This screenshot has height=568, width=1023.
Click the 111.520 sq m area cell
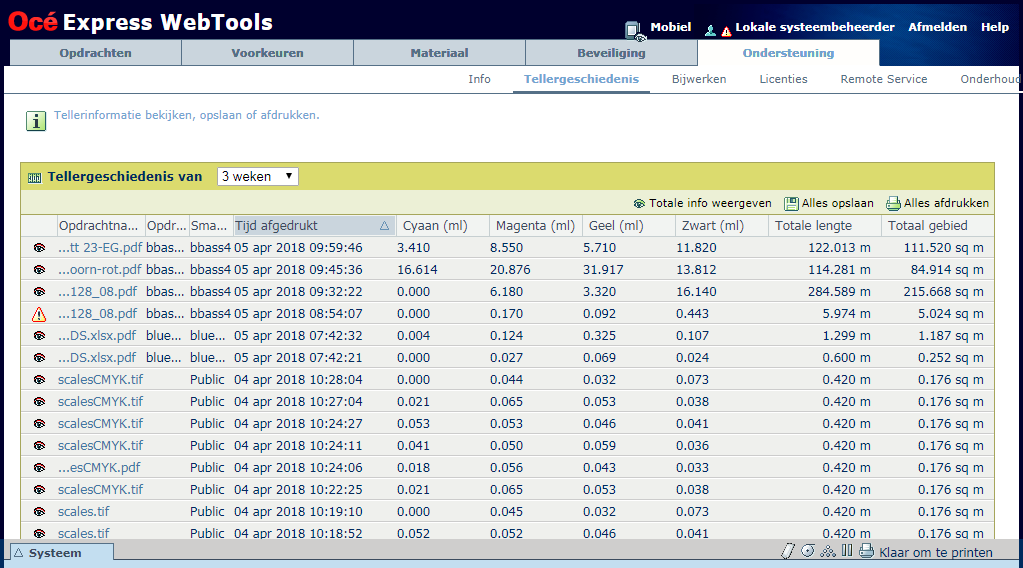[x=943, y=248]
